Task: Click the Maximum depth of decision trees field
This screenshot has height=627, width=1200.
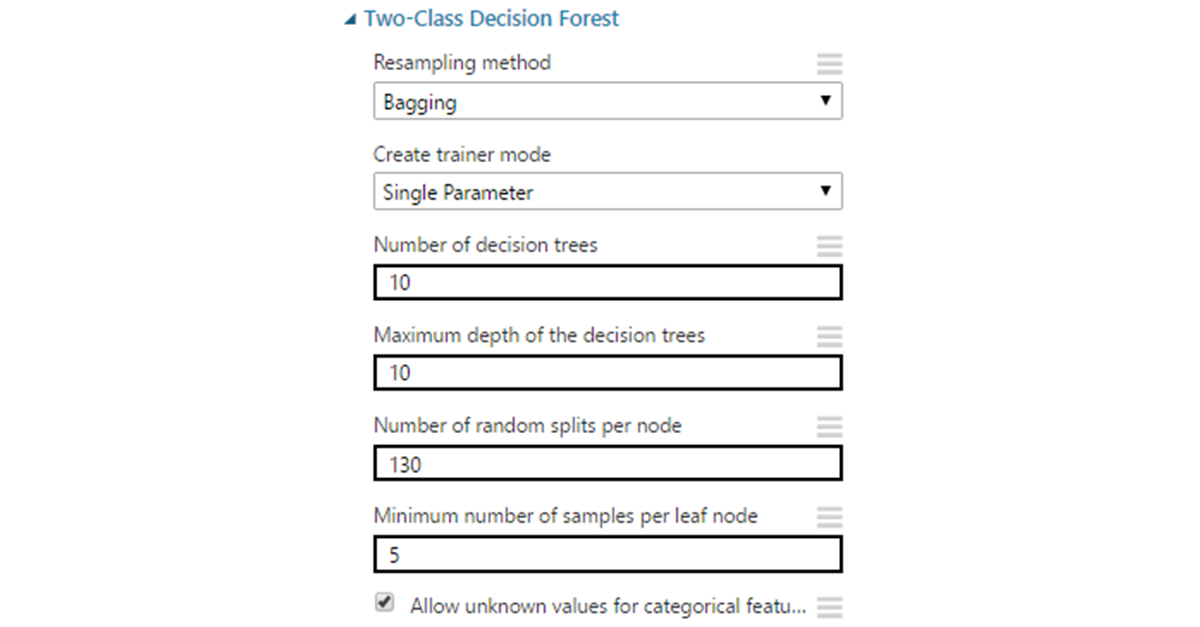Action: coord(608,373)
